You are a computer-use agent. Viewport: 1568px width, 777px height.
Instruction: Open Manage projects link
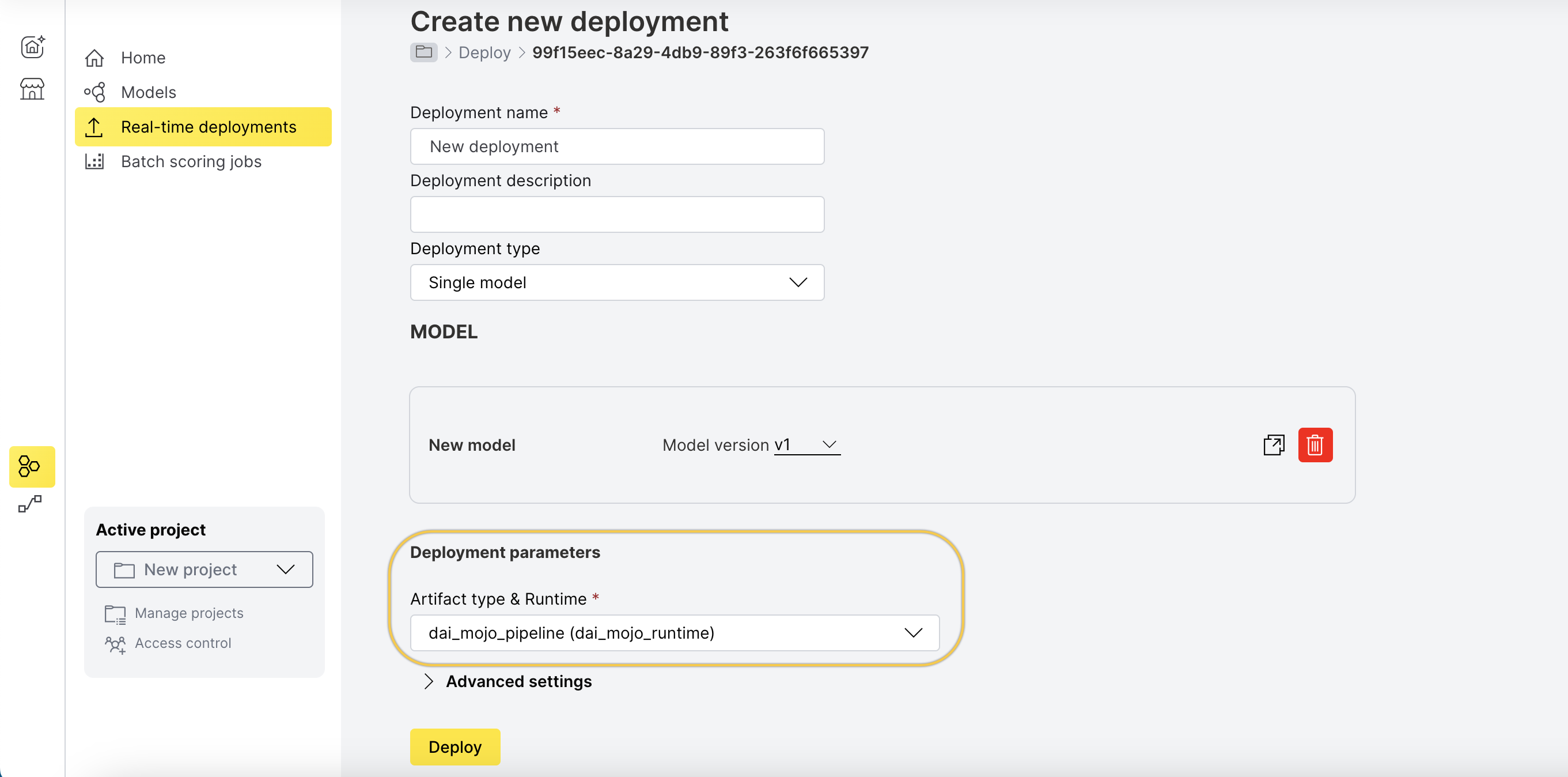pyautogui.click(x=189, y=613)
